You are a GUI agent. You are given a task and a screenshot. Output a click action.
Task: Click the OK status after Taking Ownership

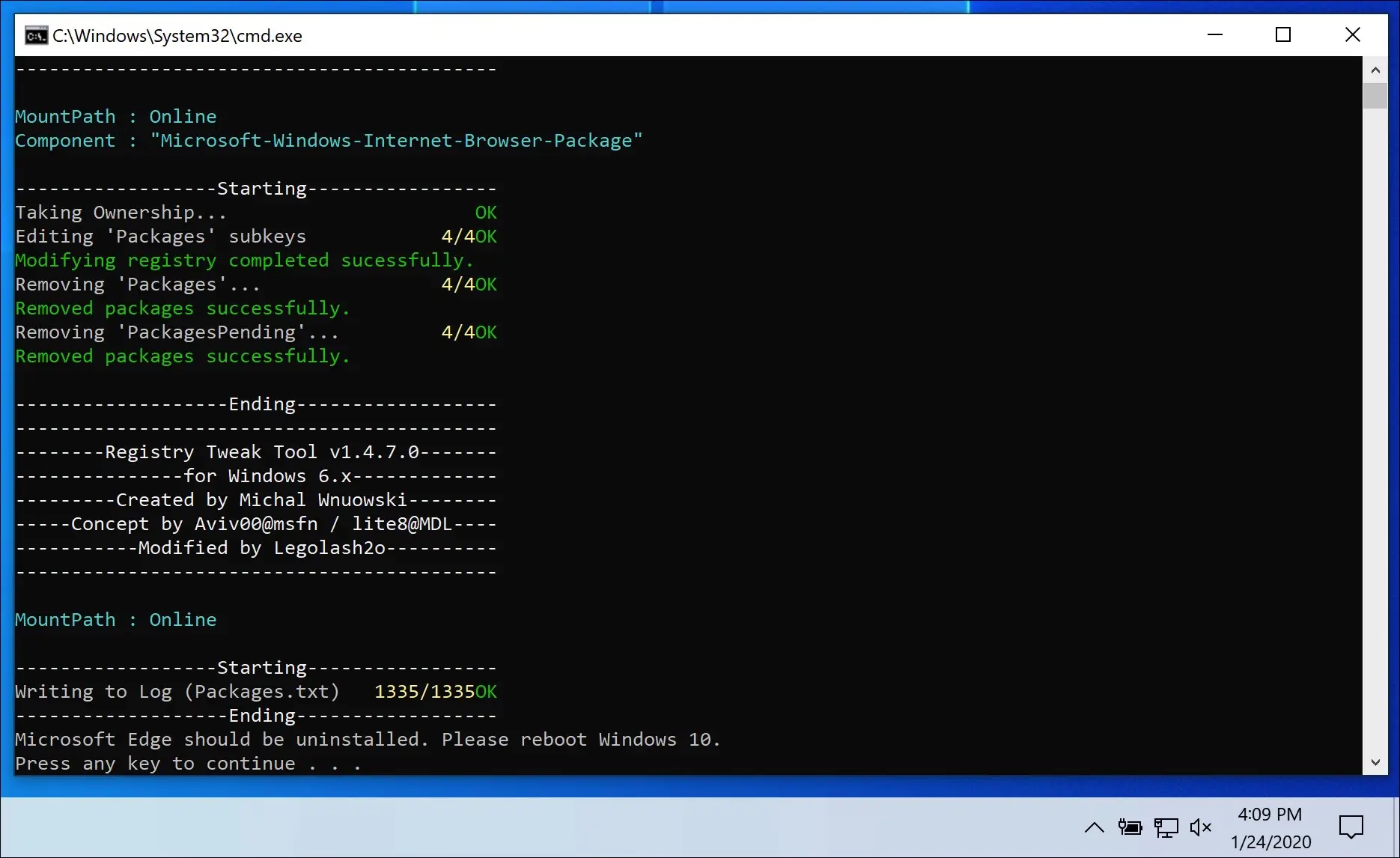click(486, 213)
